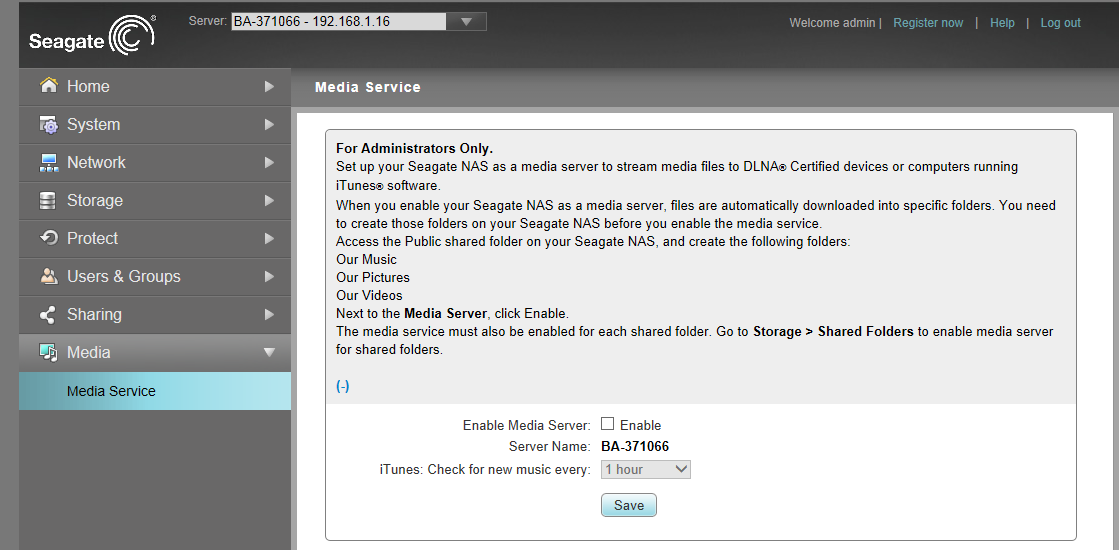The height and width of the screenshot is (550, 1119).
Task: Click the Network icon in sidebar
Action: (x=48, y=162)
